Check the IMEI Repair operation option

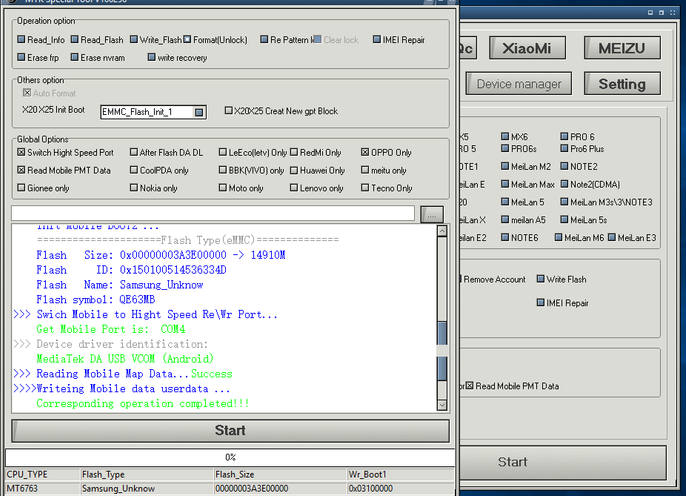pyautogui.click(x=377, y=39)
